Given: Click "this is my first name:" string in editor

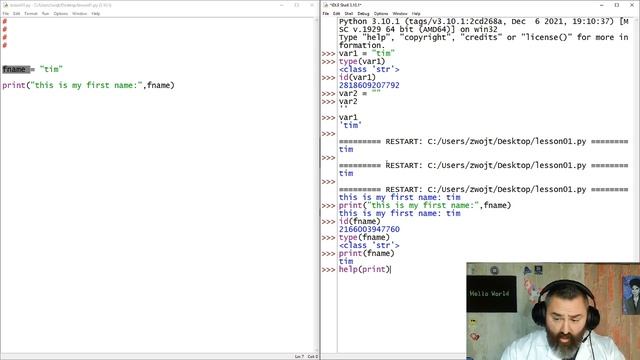Looking at the screenshot, I should (x=87, y=85).
